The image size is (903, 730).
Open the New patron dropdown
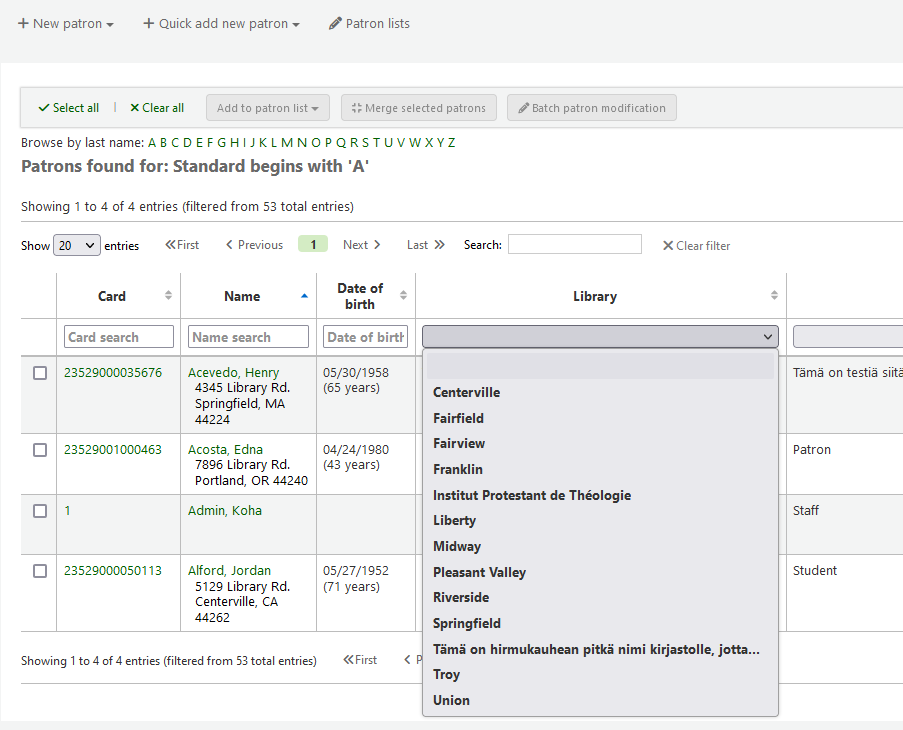tap(66, 24)
